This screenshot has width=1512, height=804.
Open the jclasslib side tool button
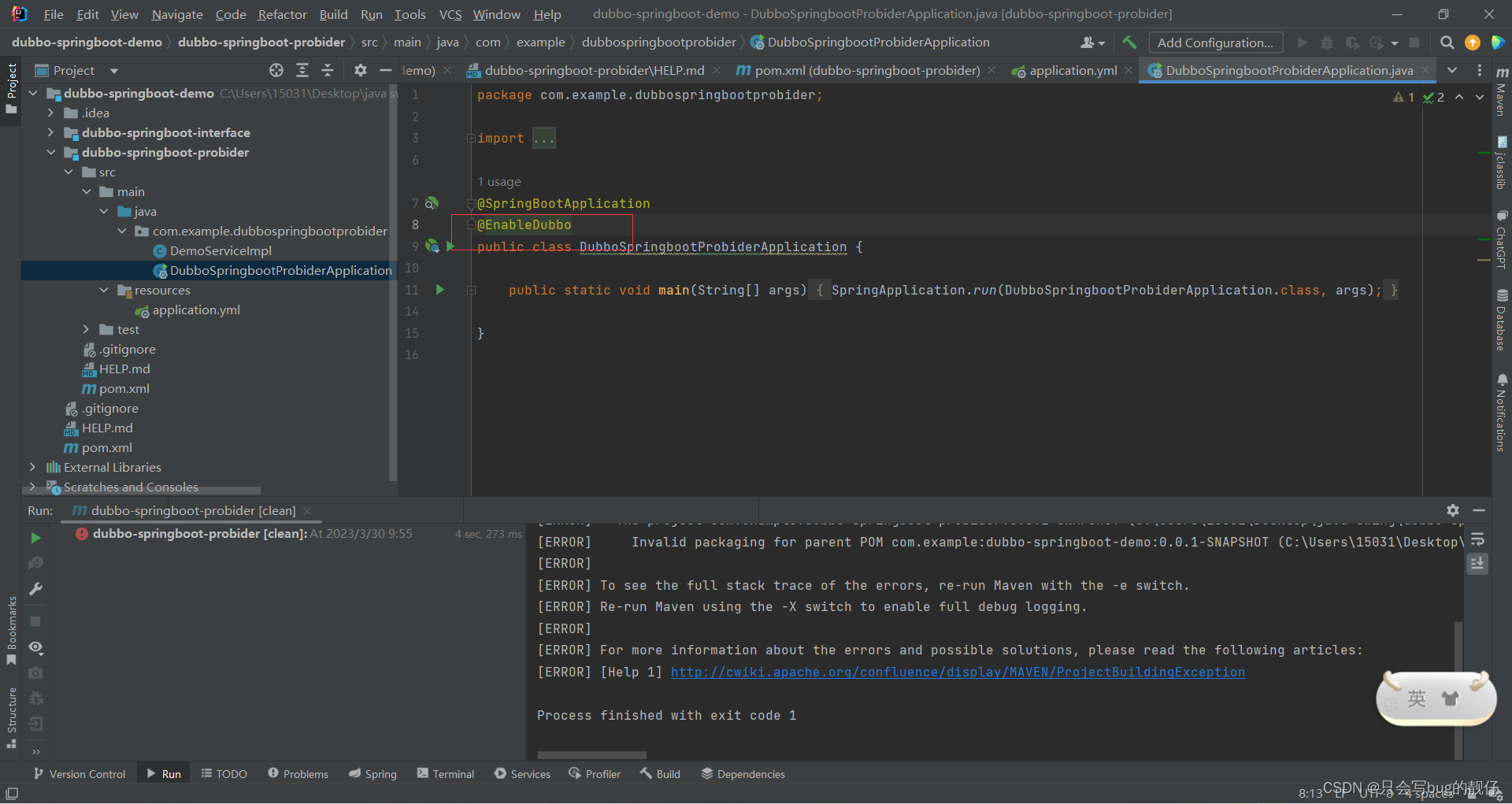pos(1502,163)
